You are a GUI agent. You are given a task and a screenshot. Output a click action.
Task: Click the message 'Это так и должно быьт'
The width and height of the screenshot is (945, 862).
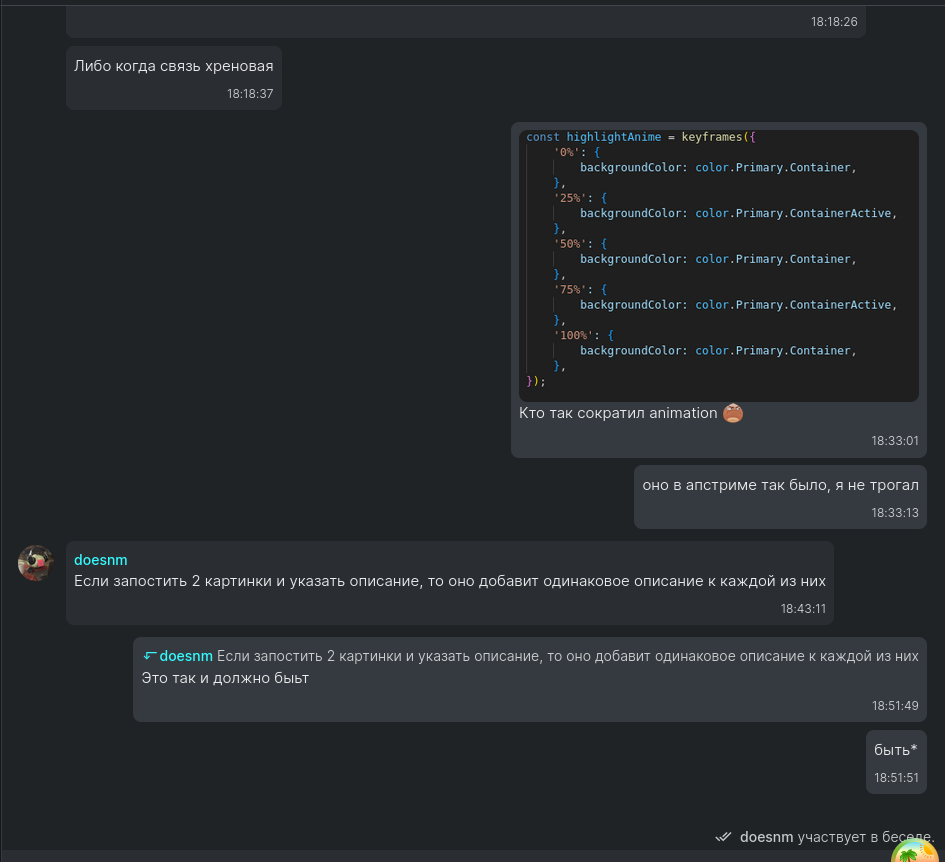tap(225, 678)
